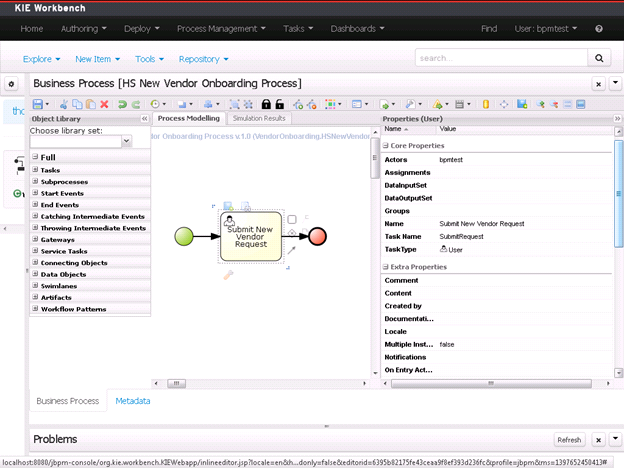Open the Choose library set combo box
The width and height of the screenshot is (624, 468).
tap(127, 141)
